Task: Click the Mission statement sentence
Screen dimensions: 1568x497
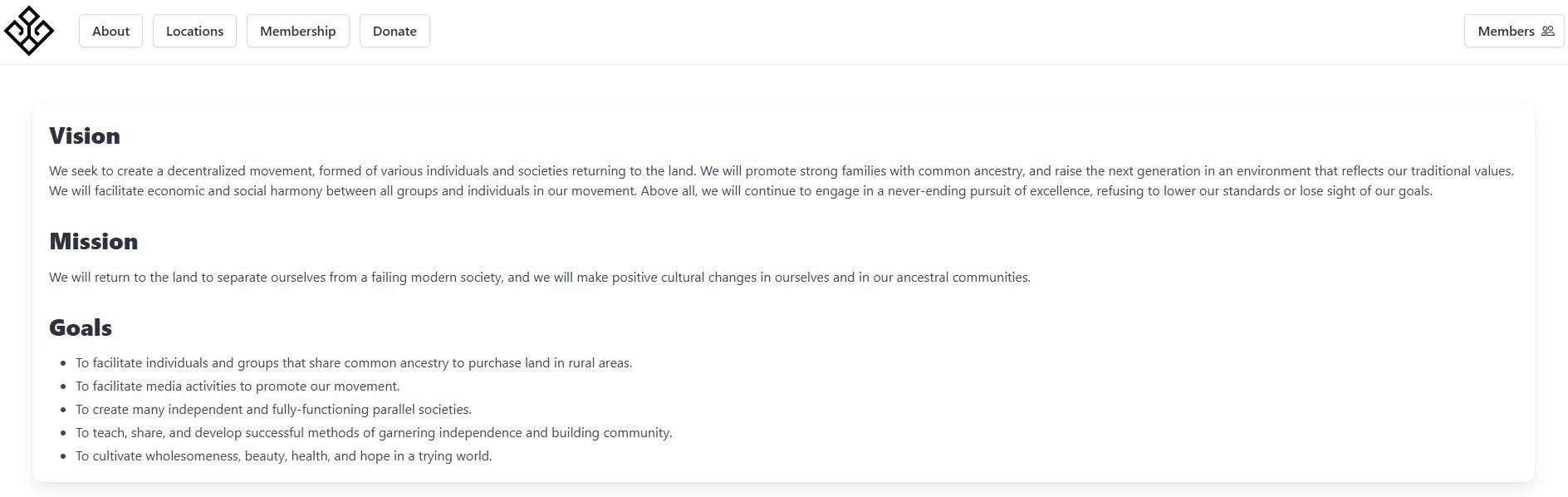Action: tap(540, 278)
